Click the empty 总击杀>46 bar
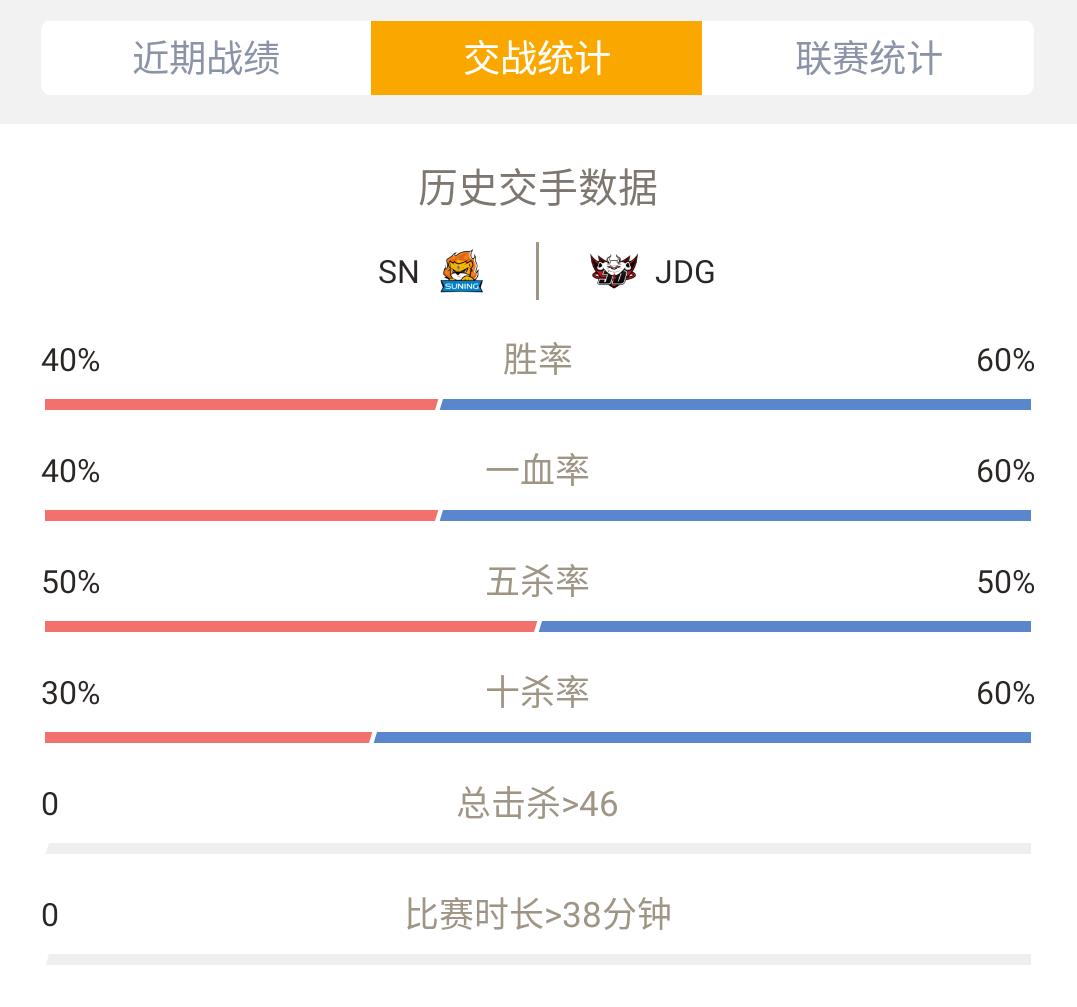1077x1007 pixels. [538, 849]
